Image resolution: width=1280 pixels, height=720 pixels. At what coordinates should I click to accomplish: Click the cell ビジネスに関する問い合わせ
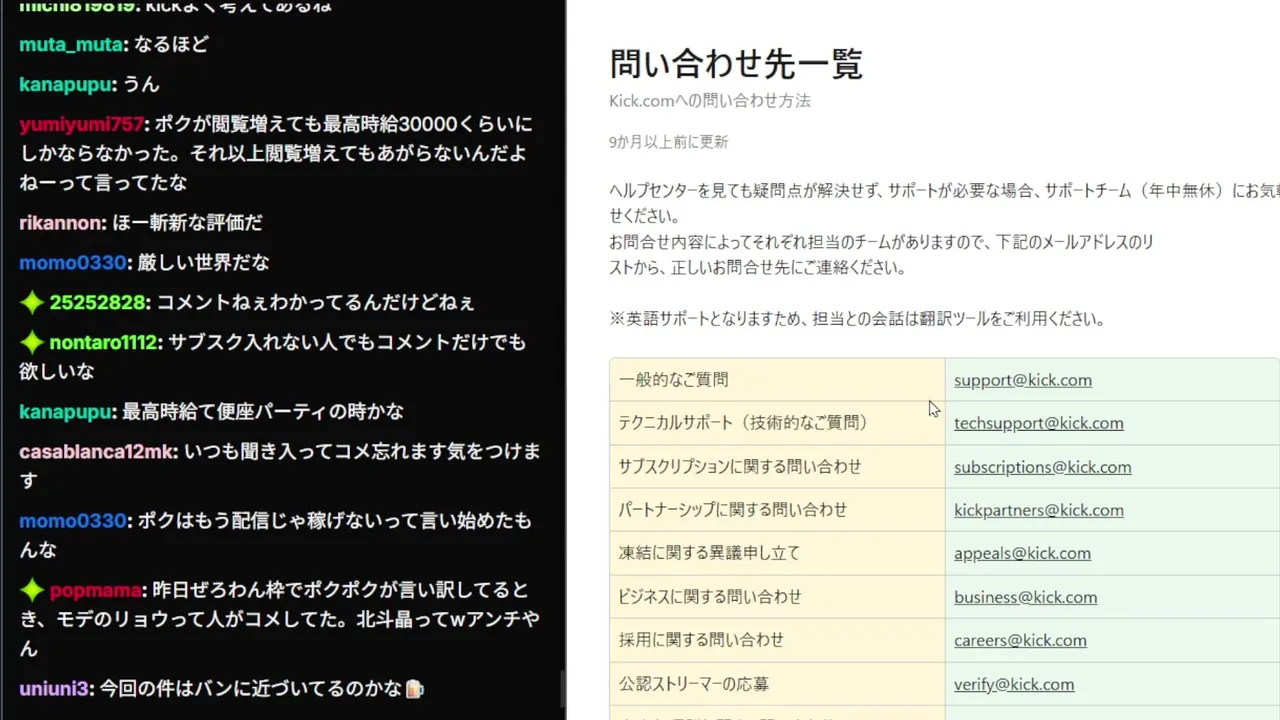point(777,597)
